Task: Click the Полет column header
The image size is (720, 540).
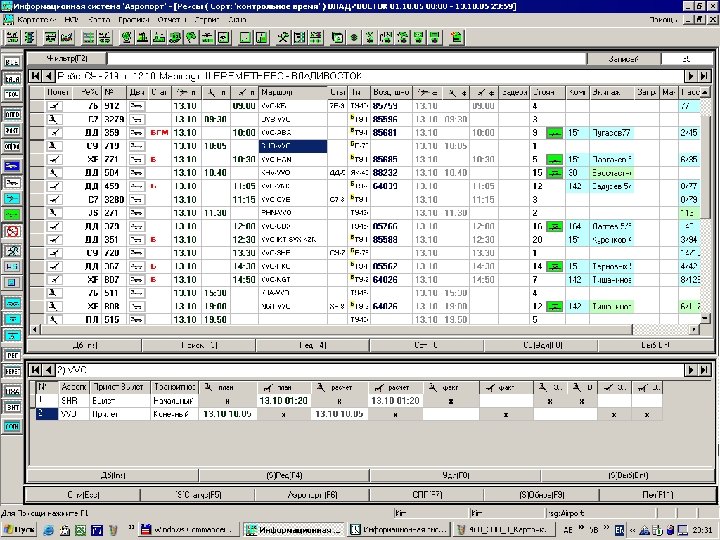Action: (57, 92)
